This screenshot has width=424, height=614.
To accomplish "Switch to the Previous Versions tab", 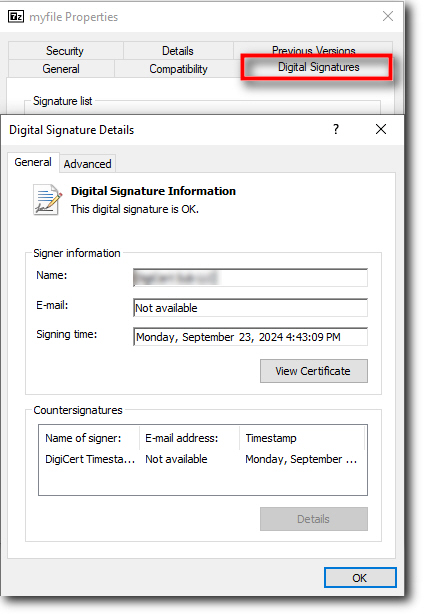I will pyautogui.click(x=313, y=49).
